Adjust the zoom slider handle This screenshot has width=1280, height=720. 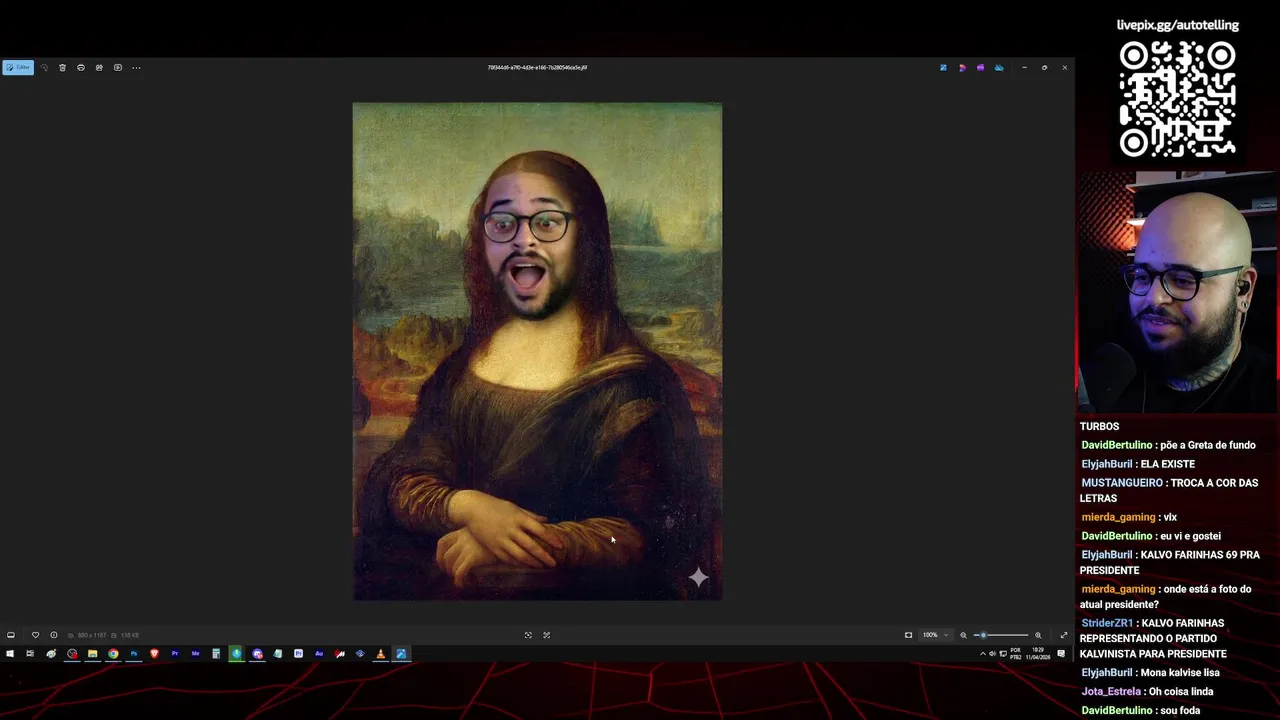pyautogui.click(x=983, y=635)
